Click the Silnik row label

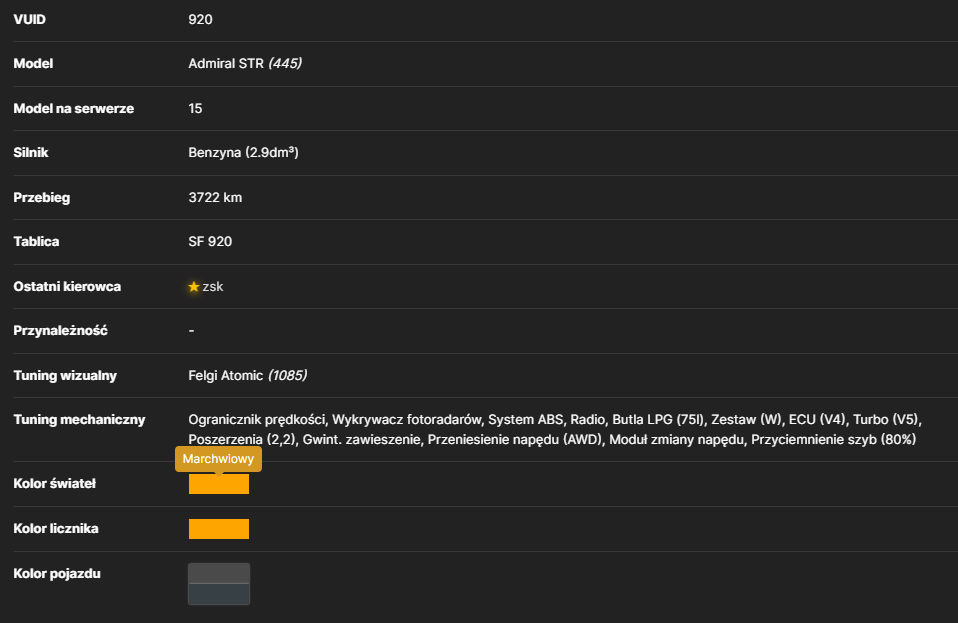click(x=31, y=153)
